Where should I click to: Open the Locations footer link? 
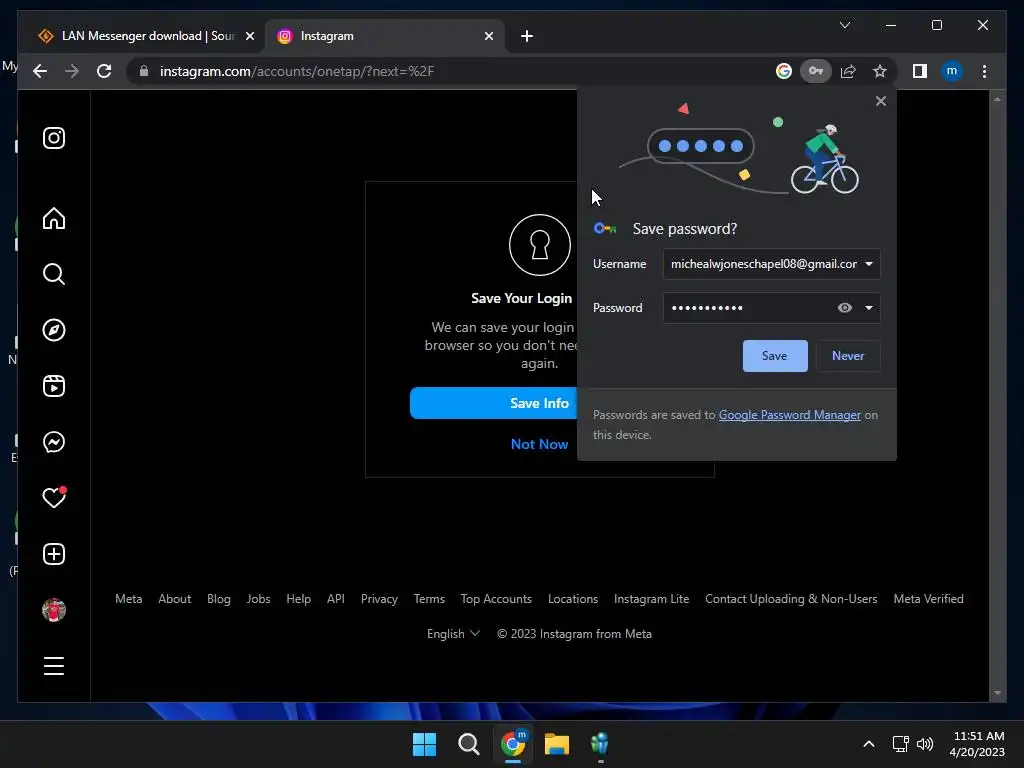(x=573, y=599)
